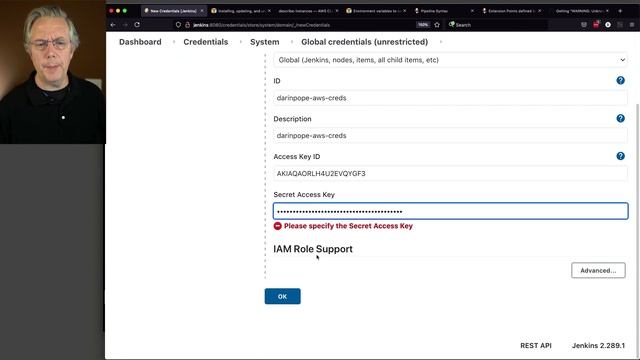Screen dimensions: 640x360
Task: Click the Jenkins 2.289.1 version link
Action: pos(598,345)
